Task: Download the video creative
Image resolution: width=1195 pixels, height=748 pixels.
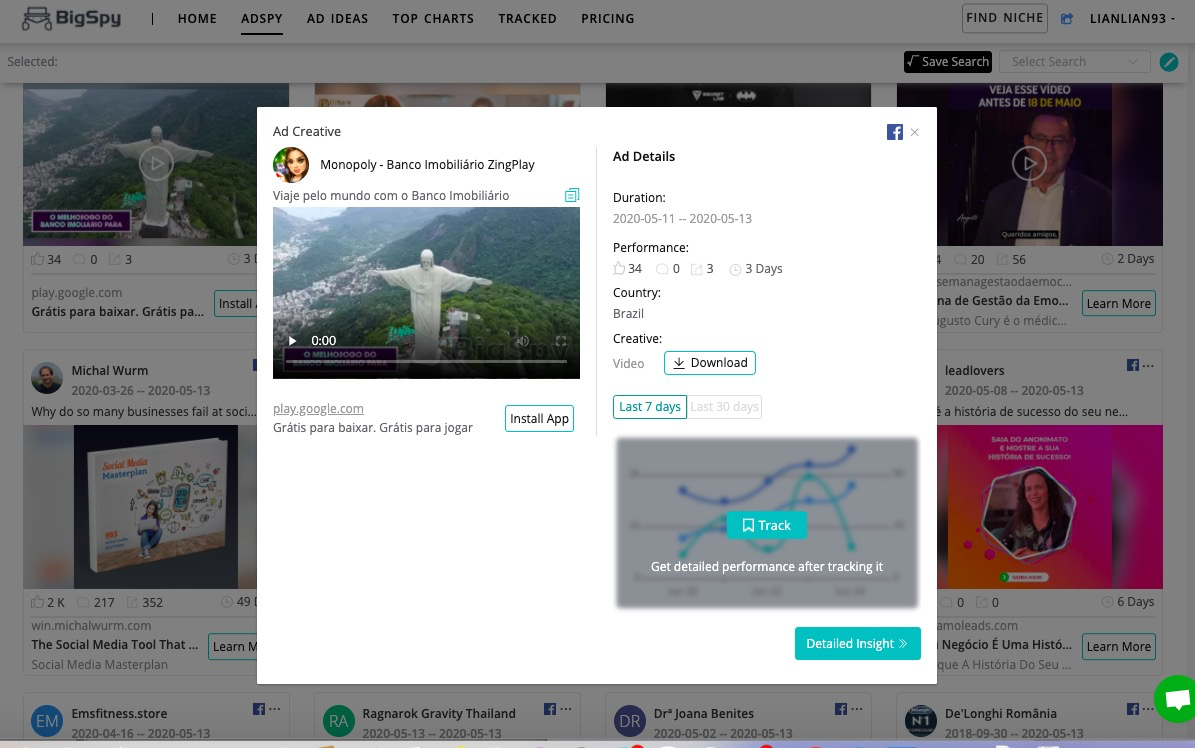Action: click(x=710, y=363)
